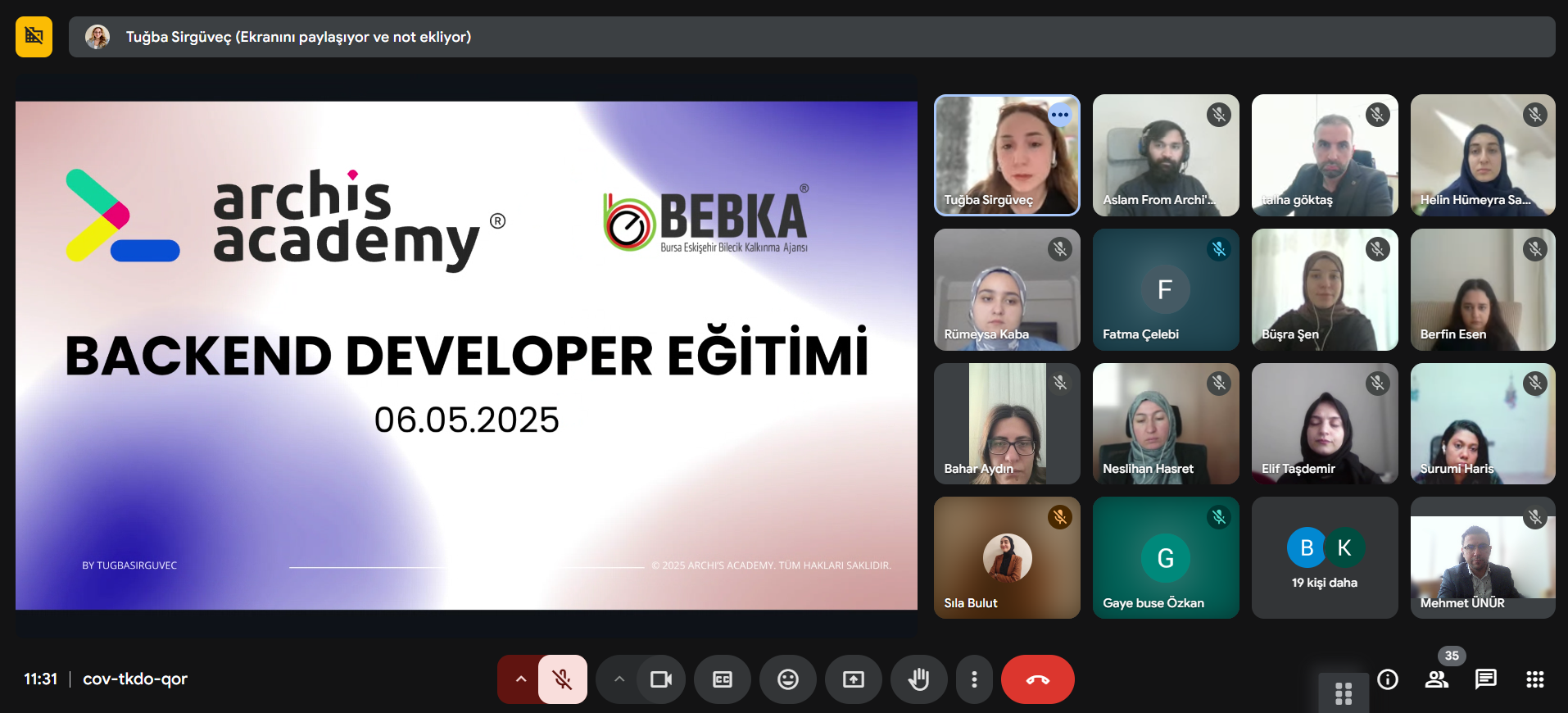Toggle closed captions (CC) button
This screenshot has height=713, width=1568.
[723, 679]
